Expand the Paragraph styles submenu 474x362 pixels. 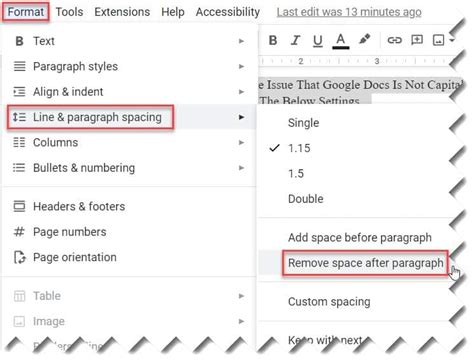(x=128, y=66)
